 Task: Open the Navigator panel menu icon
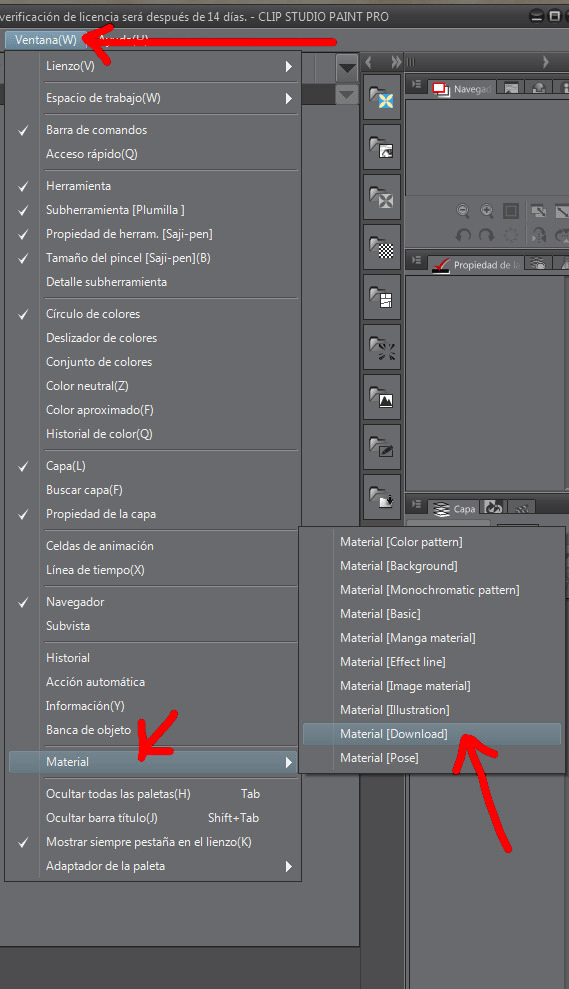tap(416, 85)
